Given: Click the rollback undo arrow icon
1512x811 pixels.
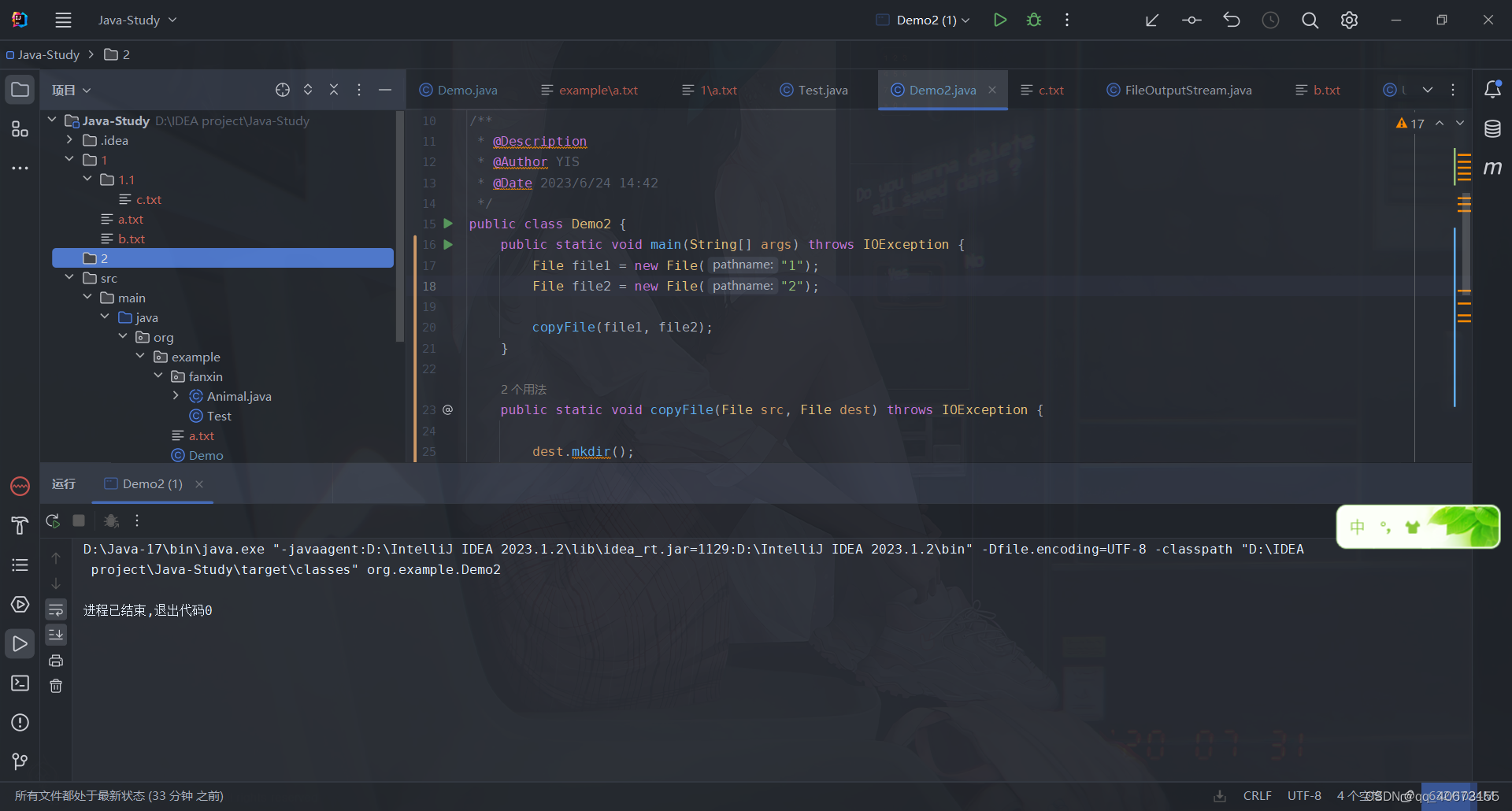Looking at the screenshot, I should click(1232, 20).
